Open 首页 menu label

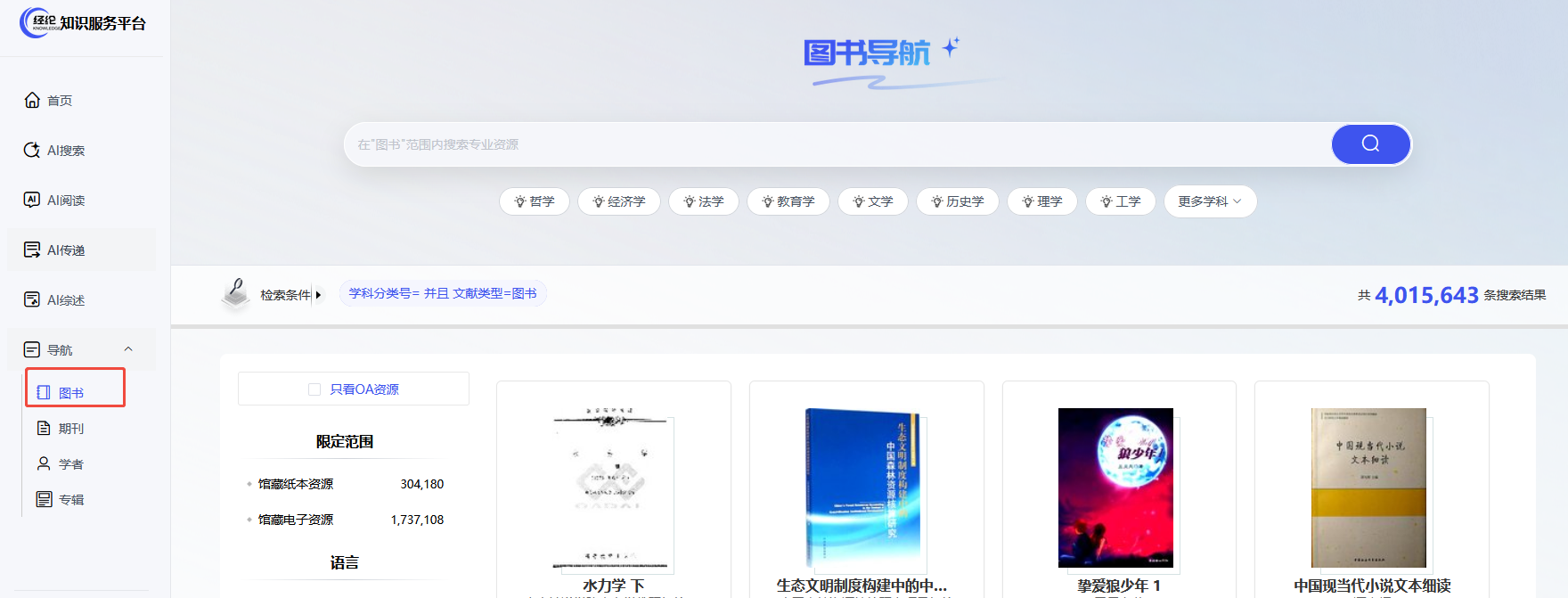[x=60, y=101]
